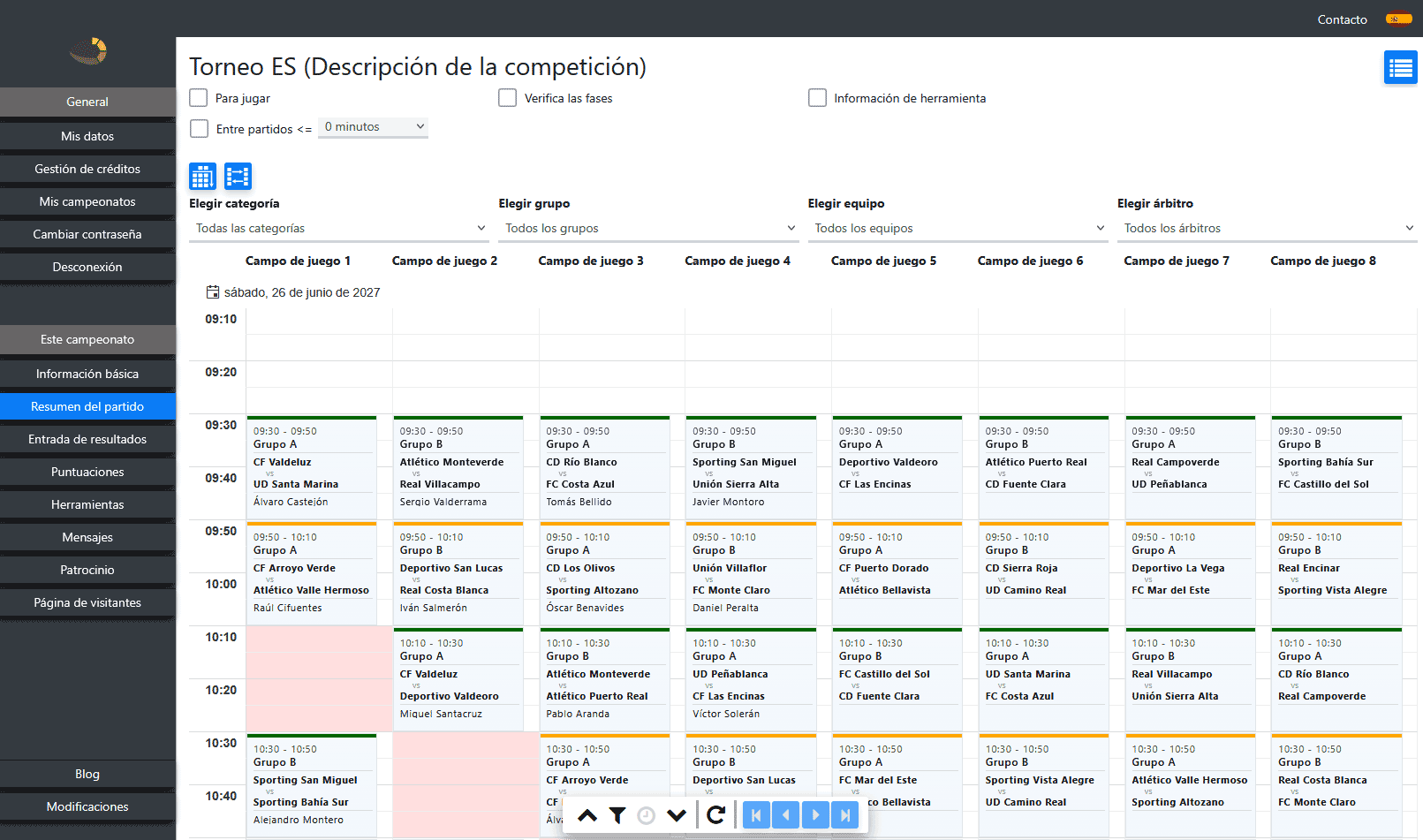Click the refresh icon in floating toolbar
This screenshot has width=1423, height=840.
coord(715,815)
